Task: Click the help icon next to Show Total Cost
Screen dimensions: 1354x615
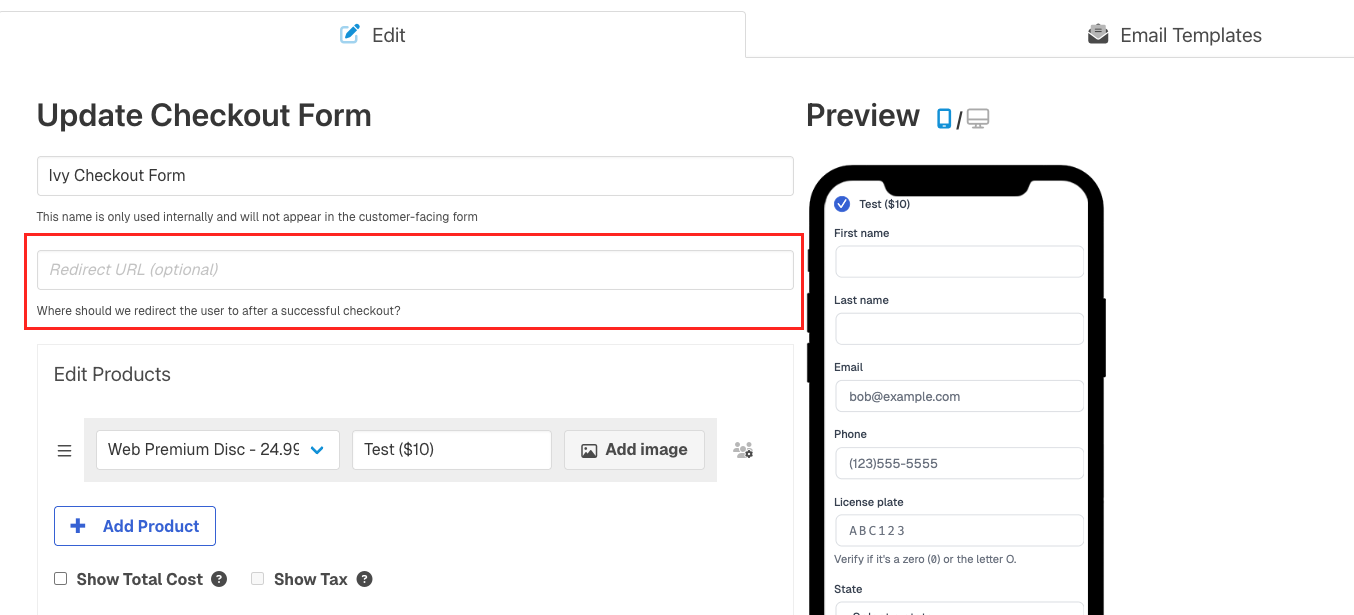Action: click(221, 579)
